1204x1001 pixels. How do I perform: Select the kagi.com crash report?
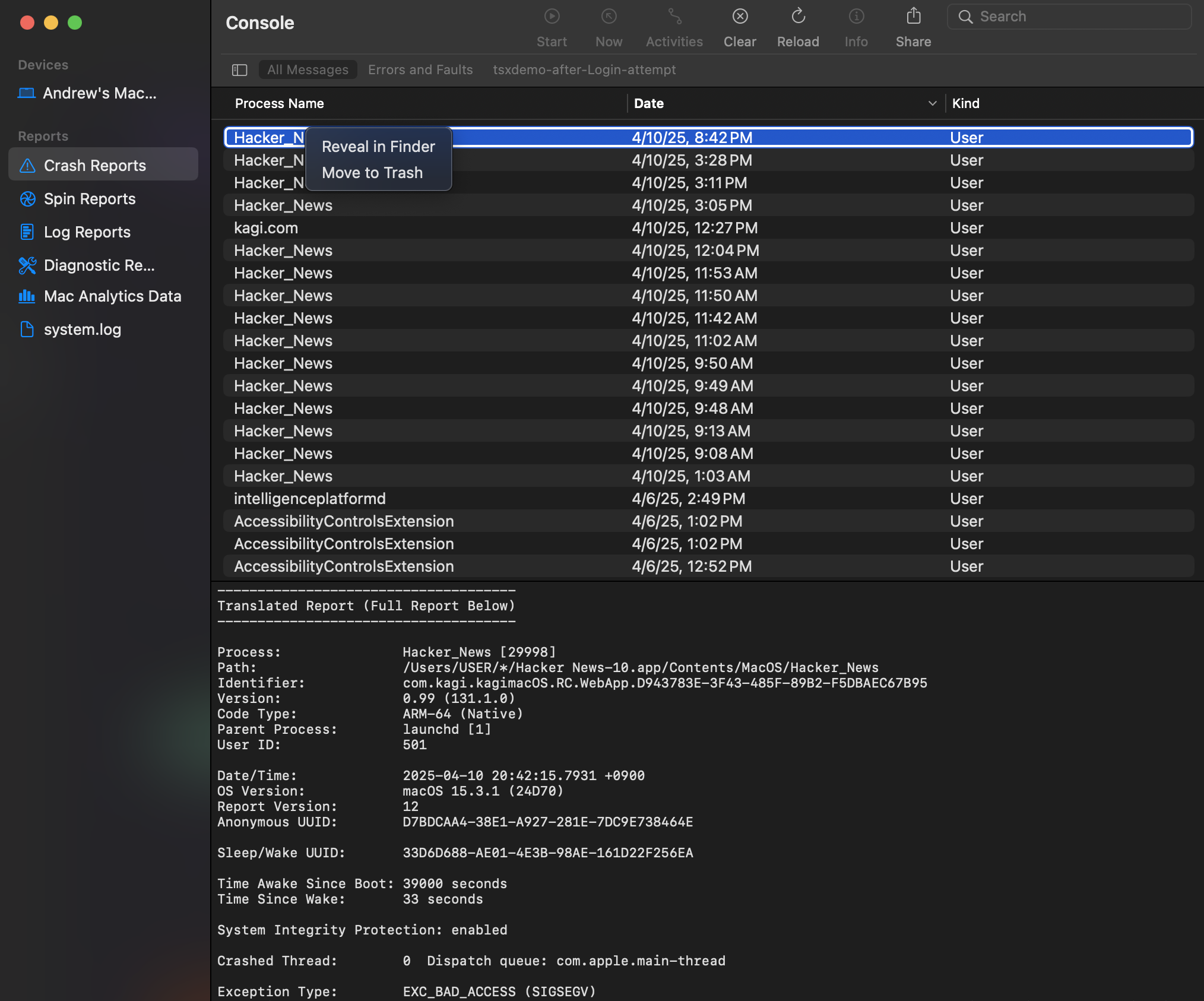[x=708, y=228]
